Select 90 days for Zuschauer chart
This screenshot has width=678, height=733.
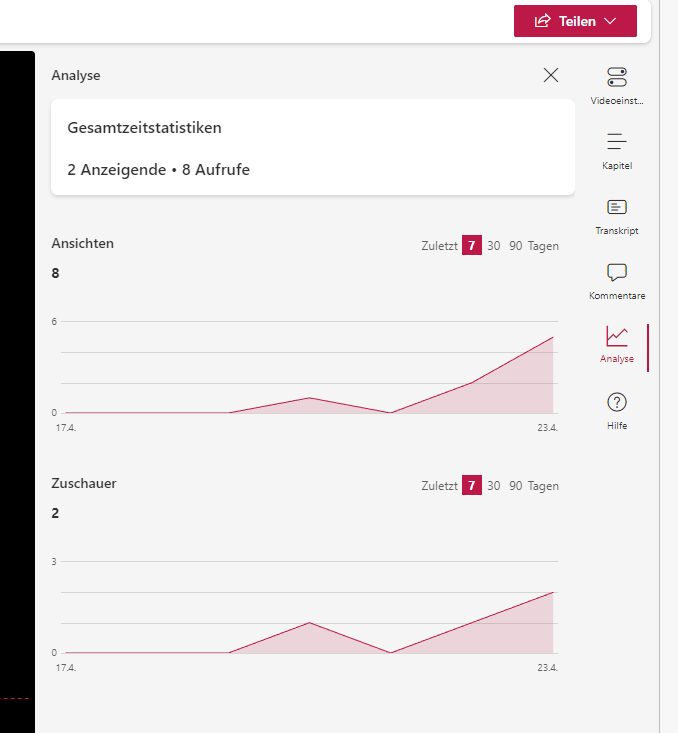pos(516,486)
